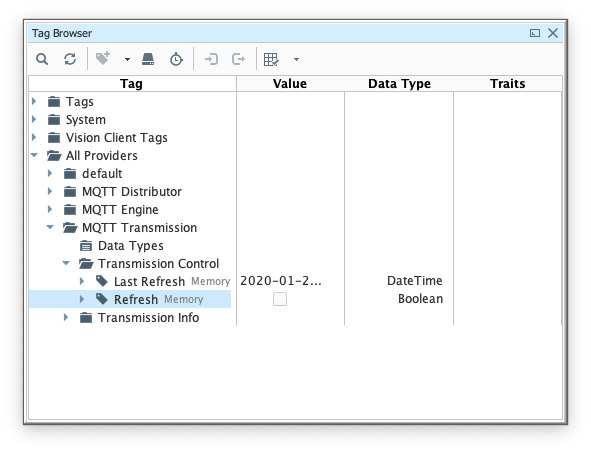The height and width of the screenshot is (452, 591).
Task: Expand the Tags folder
Action: click(34, 101)
